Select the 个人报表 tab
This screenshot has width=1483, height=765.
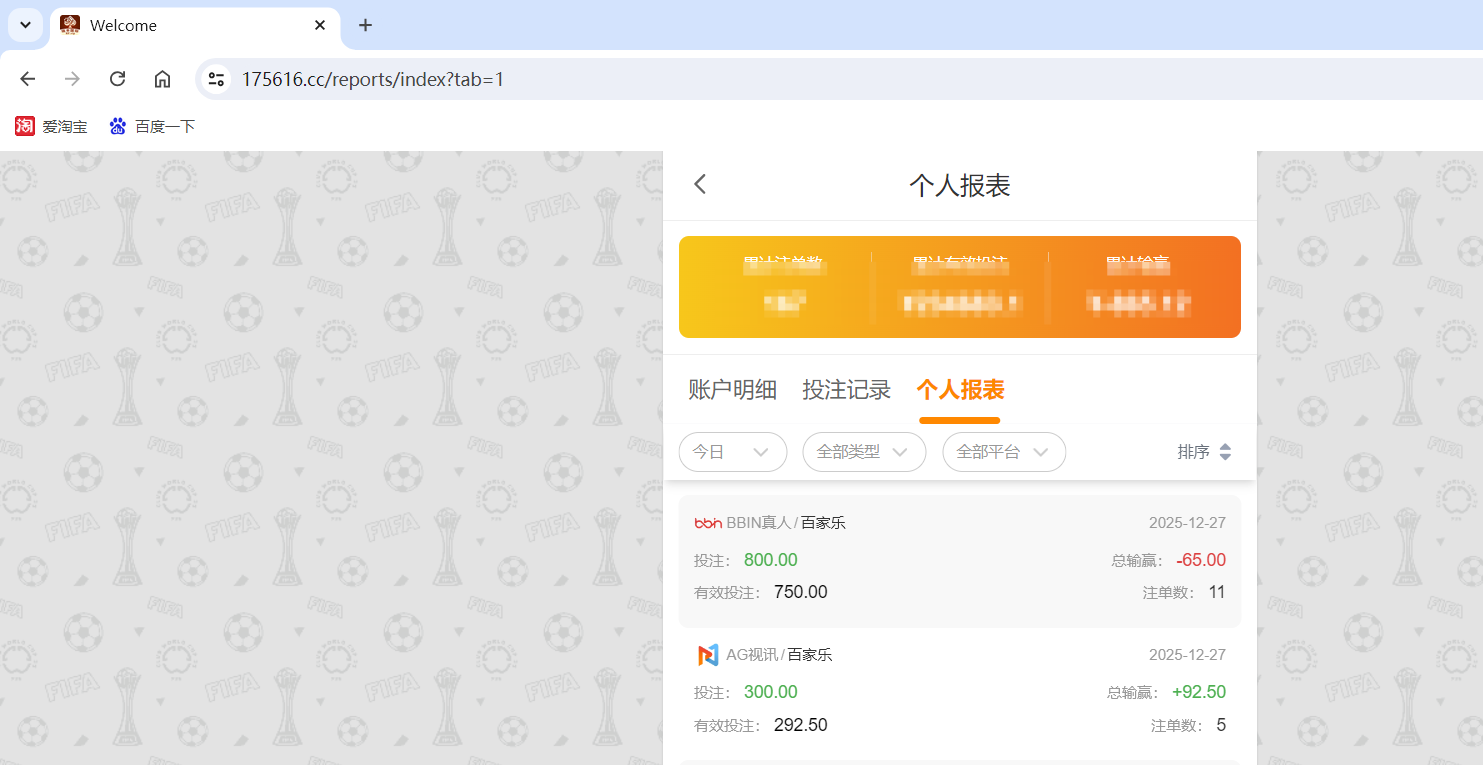(959, 390)
